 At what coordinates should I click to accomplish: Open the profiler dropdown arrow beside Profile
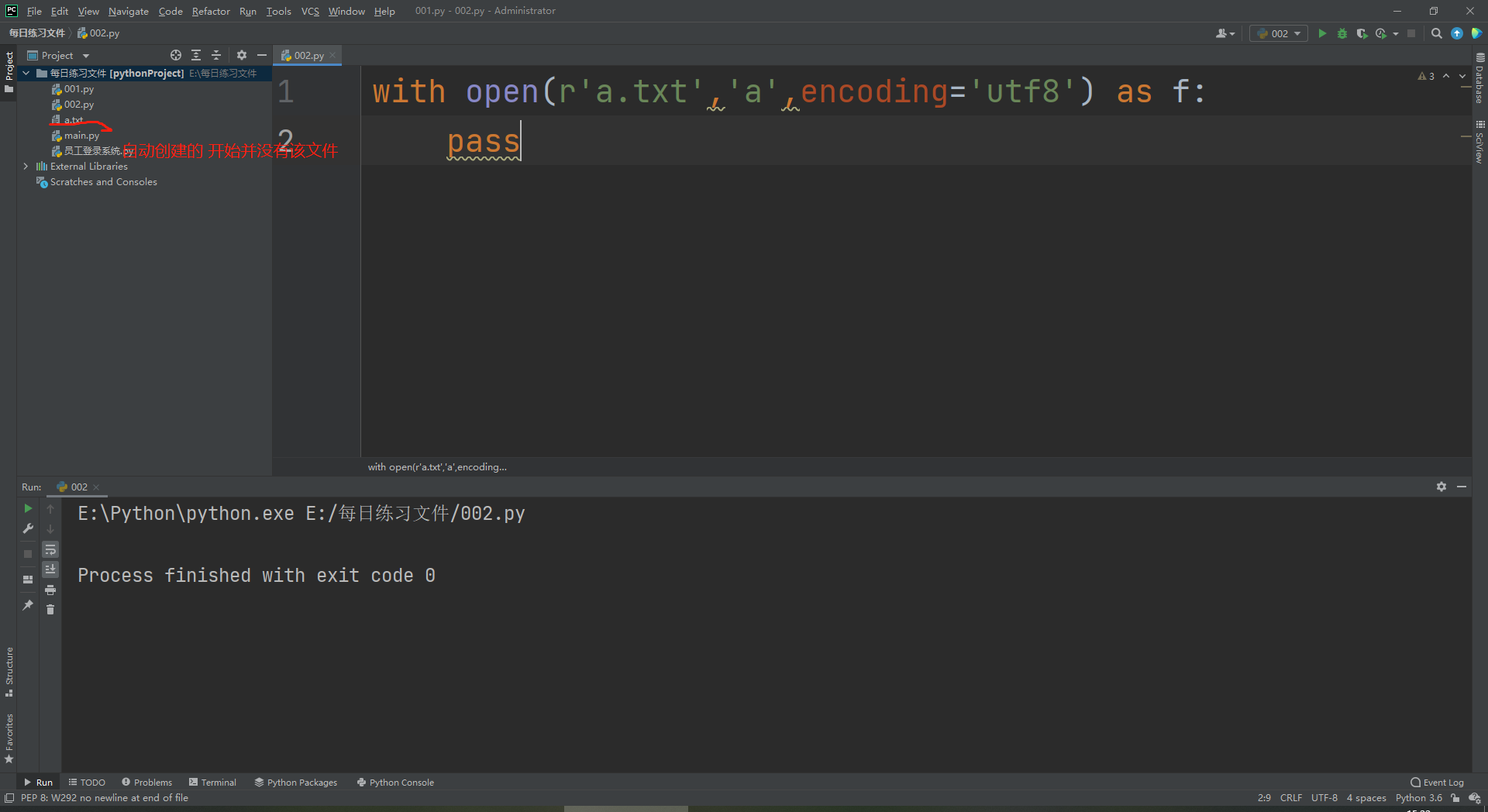click(1396, 34)
